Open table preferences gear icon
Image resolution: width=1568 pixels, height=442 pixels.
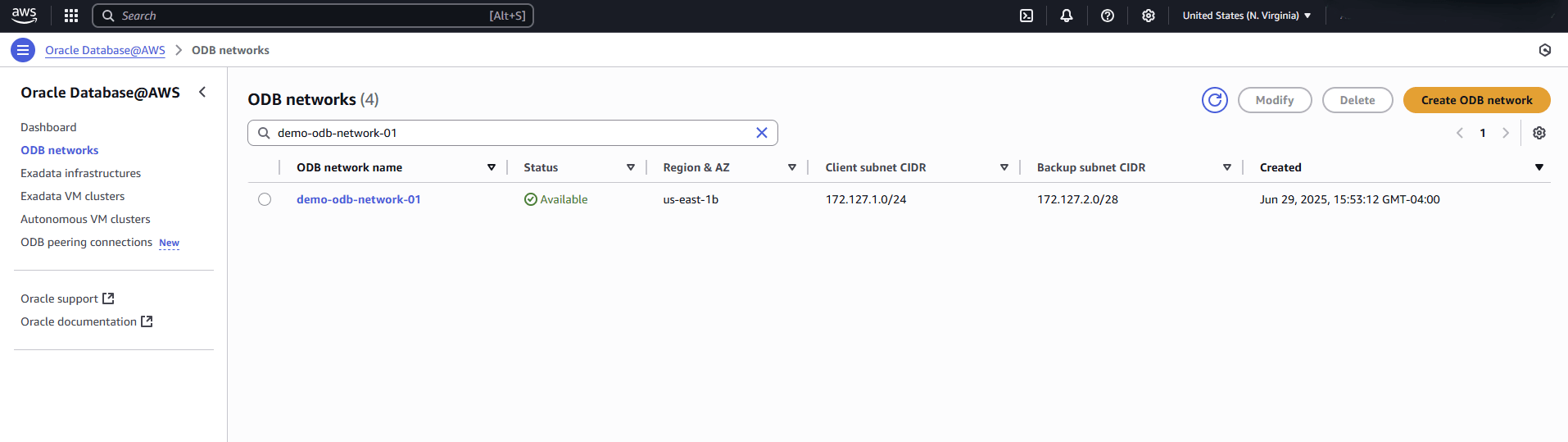pyautogui.click(x=1539, y=133)
